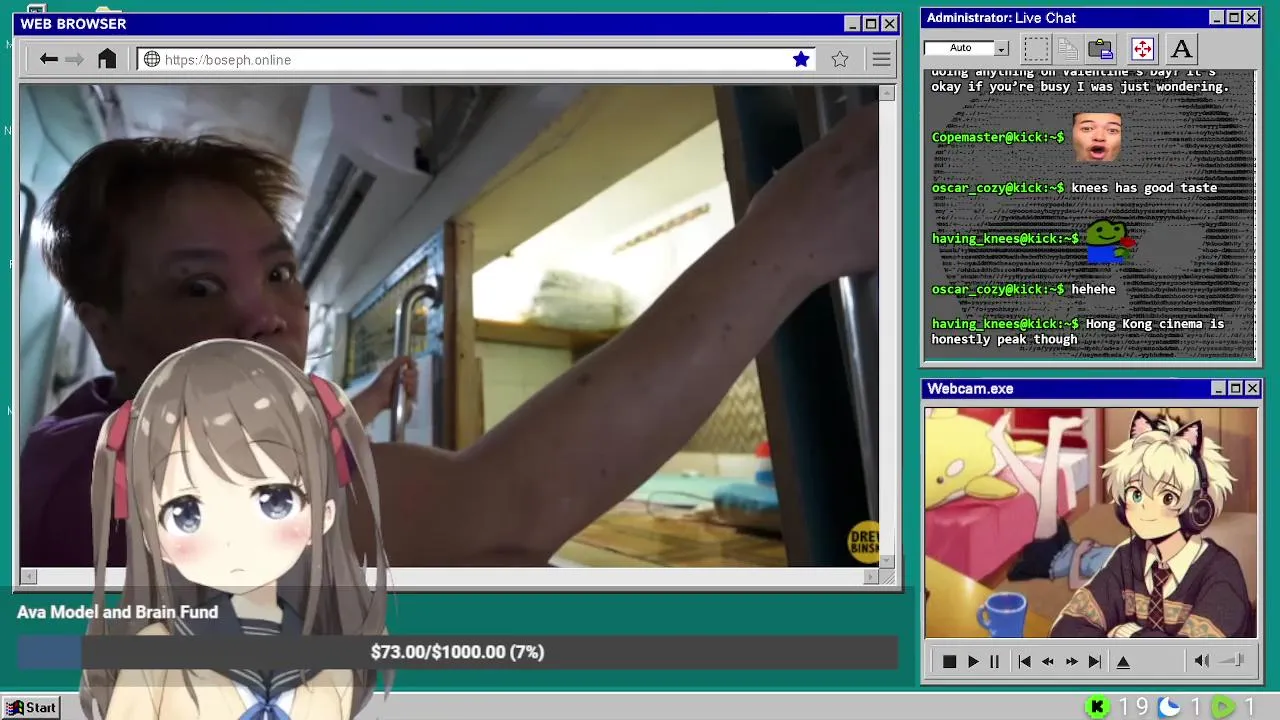Open the browser home page
Viewport: 1280px width, 720px height.
click(x=107, y=59)
